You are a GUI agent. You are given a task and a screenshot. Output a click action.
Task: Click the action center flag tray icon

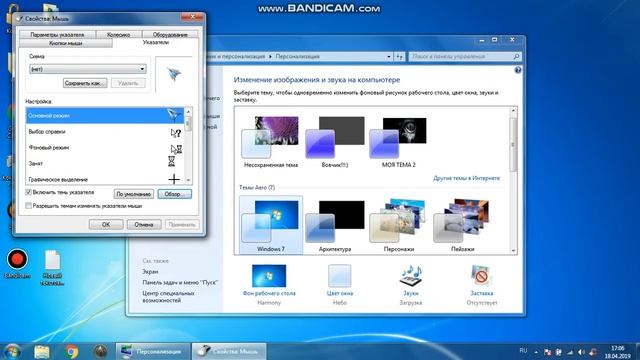[x=547, y=352]
